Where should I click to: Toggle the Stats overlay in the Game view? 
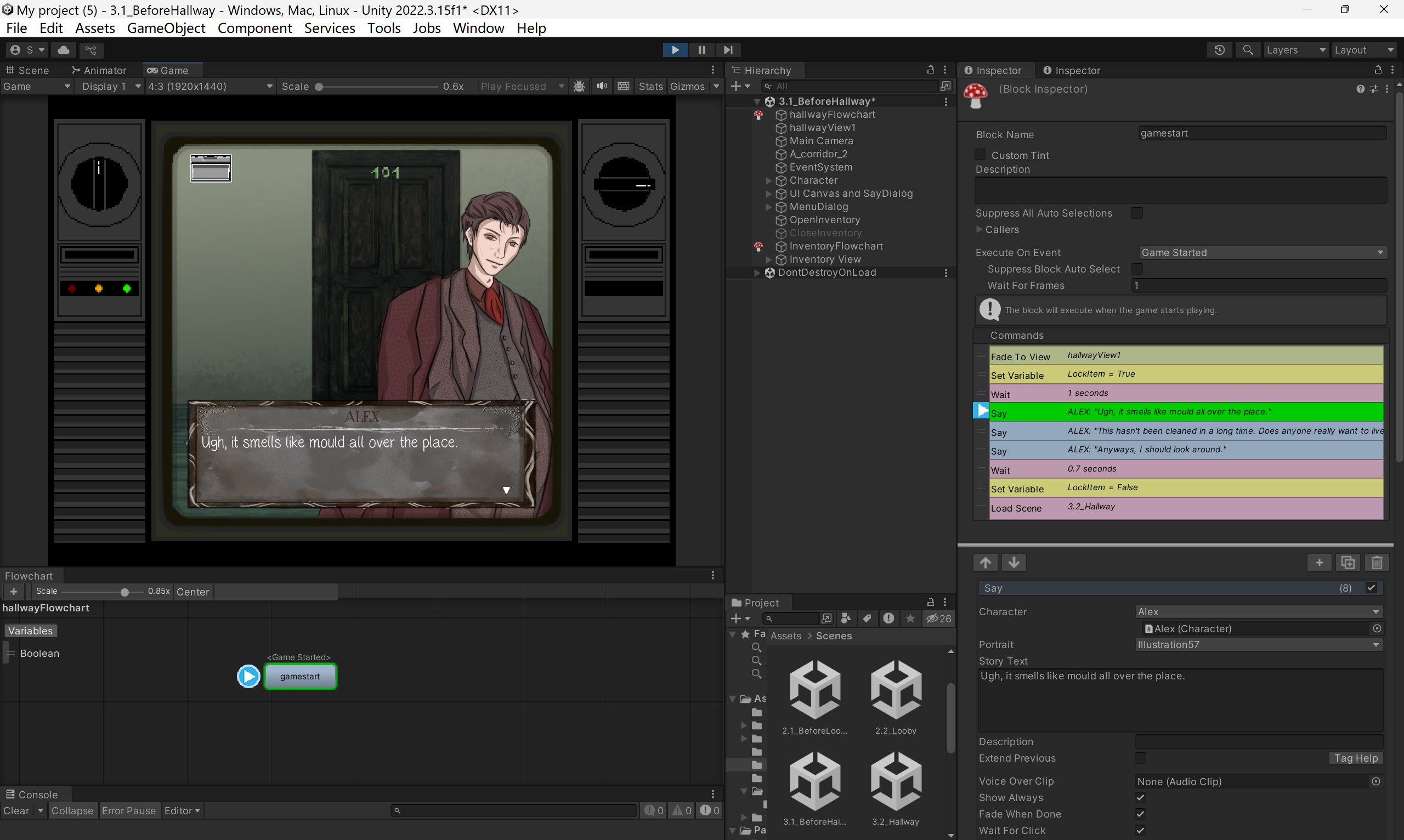point(650,86)
